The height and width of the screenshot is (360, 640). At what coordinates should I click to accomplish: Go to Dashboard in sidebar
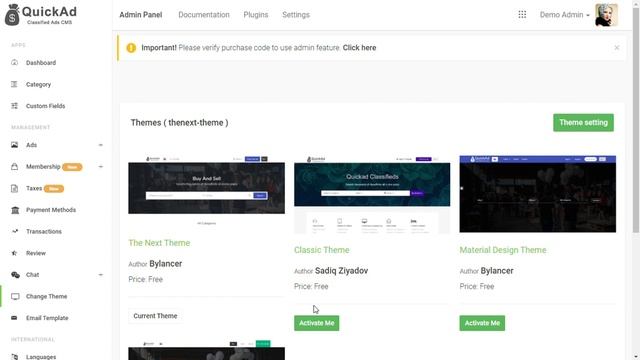click(41, 63)
